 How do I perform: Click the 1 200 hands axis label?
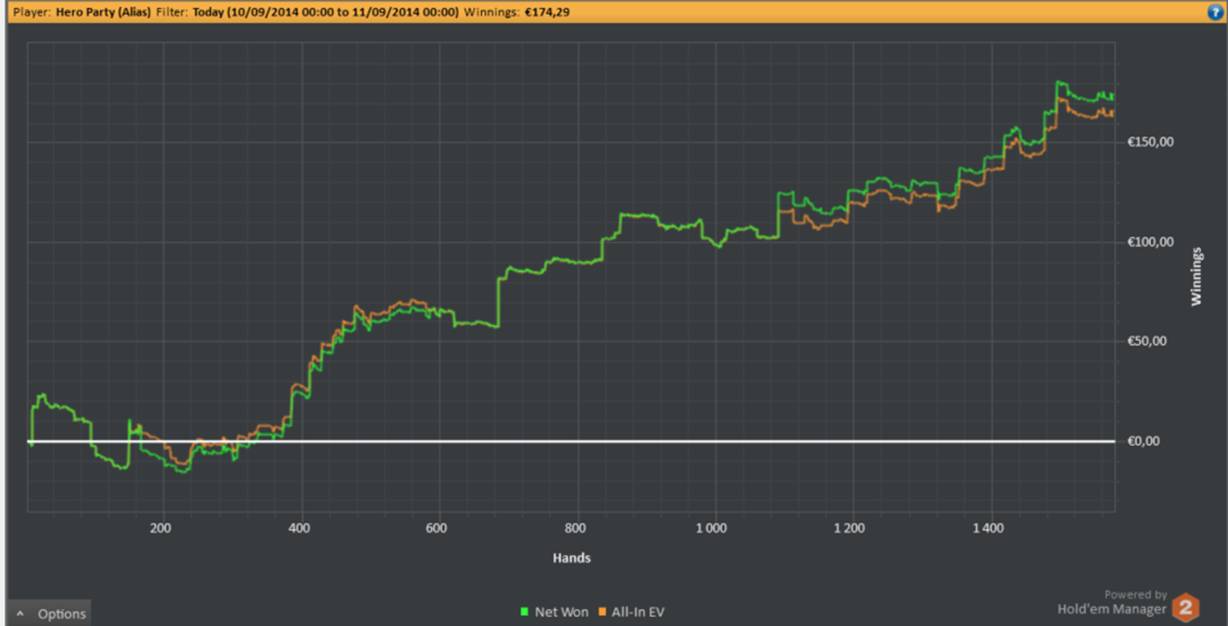click(849, 527)
